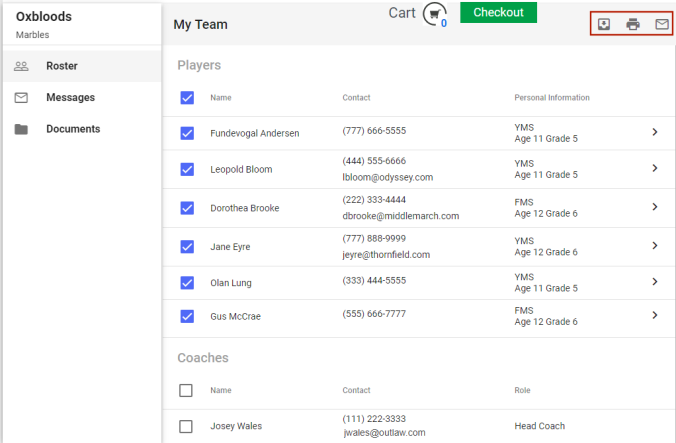Image resolution: width=676 pixels, height=443 pixels.
Task: Check the Josey Wales coach checkbox
Action: pos(186,426)
